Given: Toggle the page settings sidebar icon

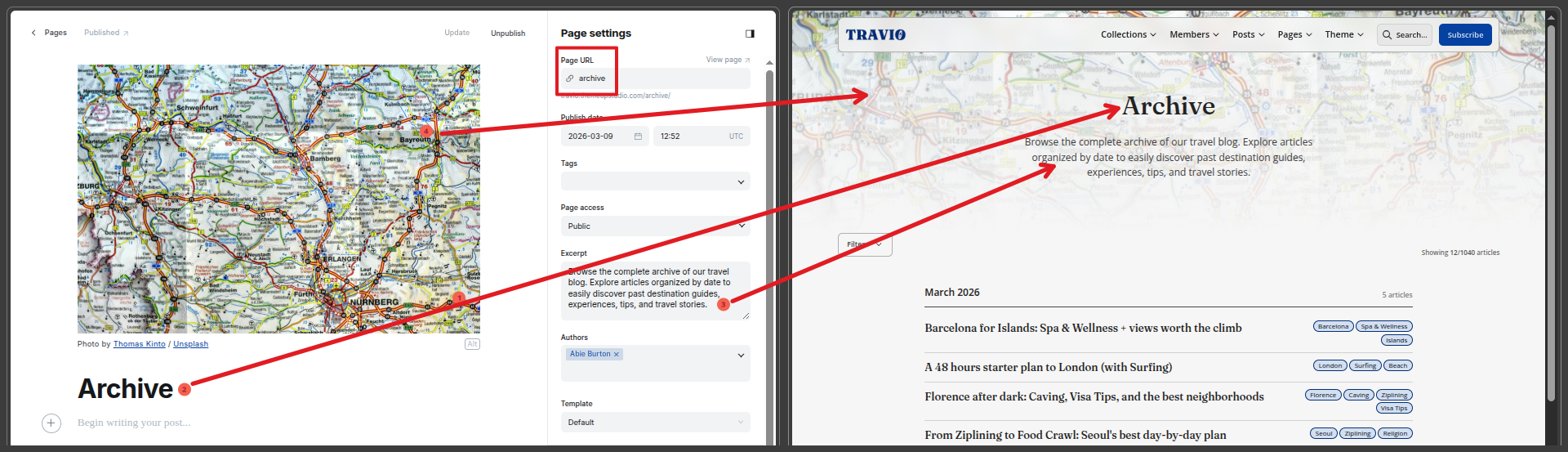Looking at the screenshot, I should pos(750,34).
